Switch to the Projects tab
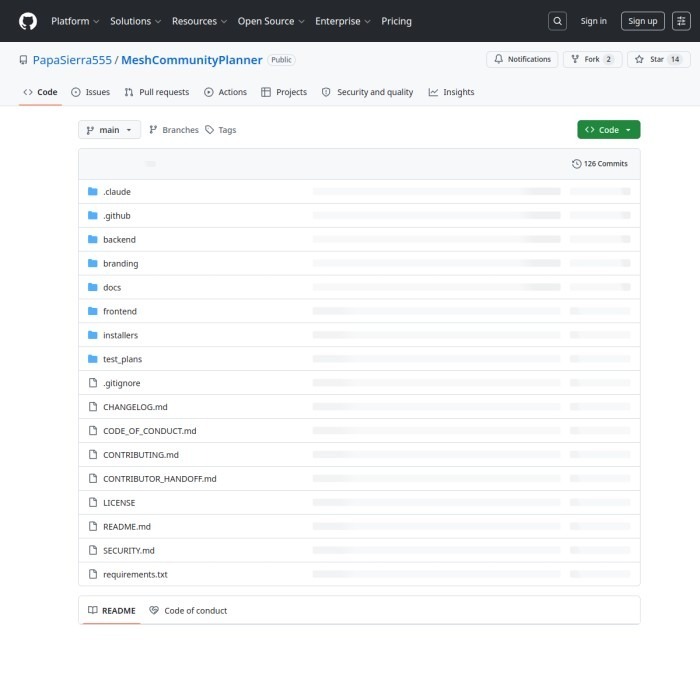This screenshot has width=700, height=700. point(284,92)
